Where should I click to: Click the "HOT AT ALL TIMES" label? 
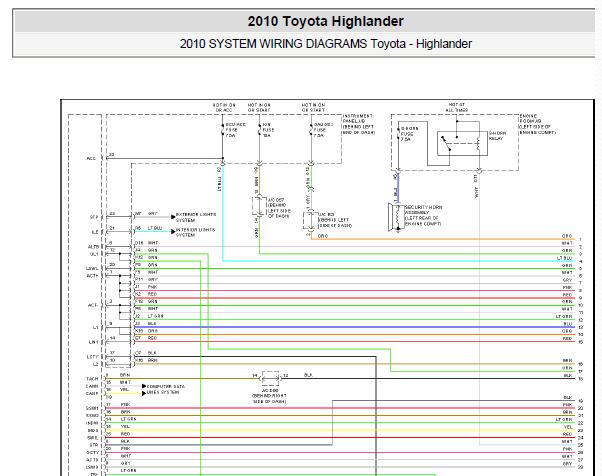pyautogui.click(x=456, y=107)
